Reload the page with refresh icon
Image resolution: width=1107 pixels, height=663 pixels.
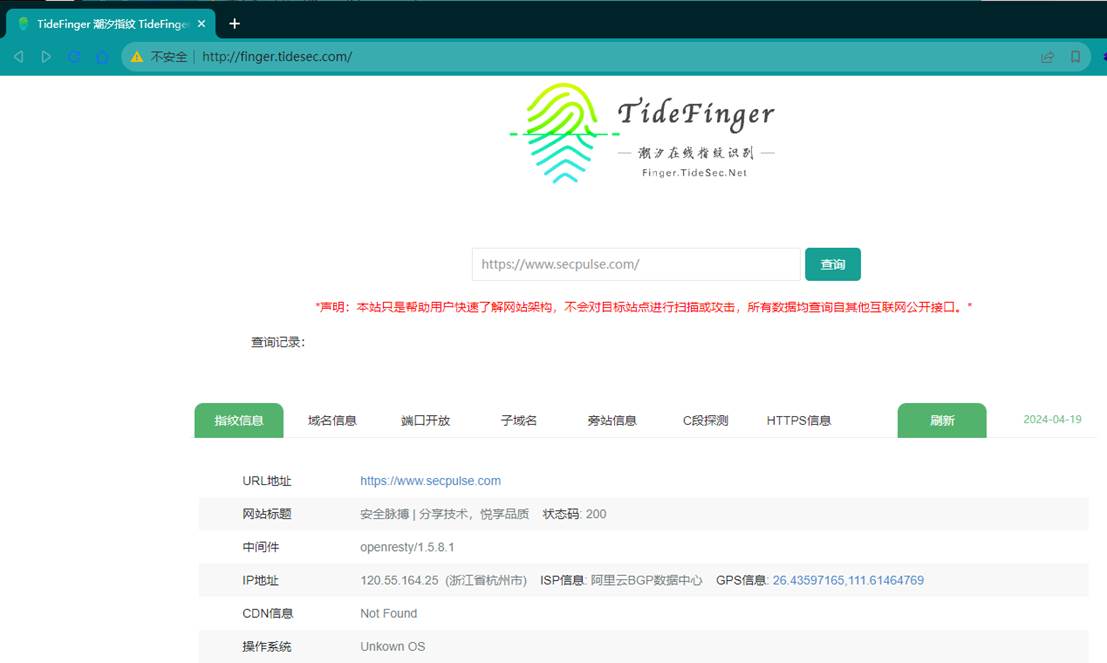(74, 56)
